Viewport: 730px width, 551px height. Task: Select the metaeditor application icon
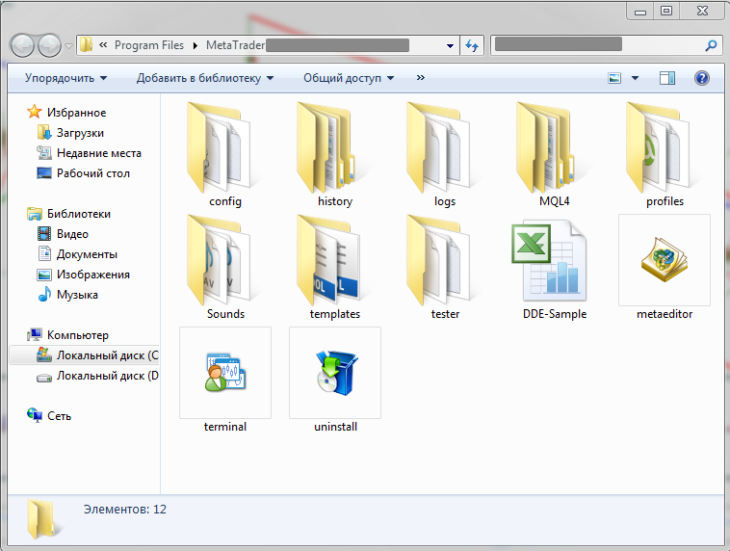tap(664, 267)
